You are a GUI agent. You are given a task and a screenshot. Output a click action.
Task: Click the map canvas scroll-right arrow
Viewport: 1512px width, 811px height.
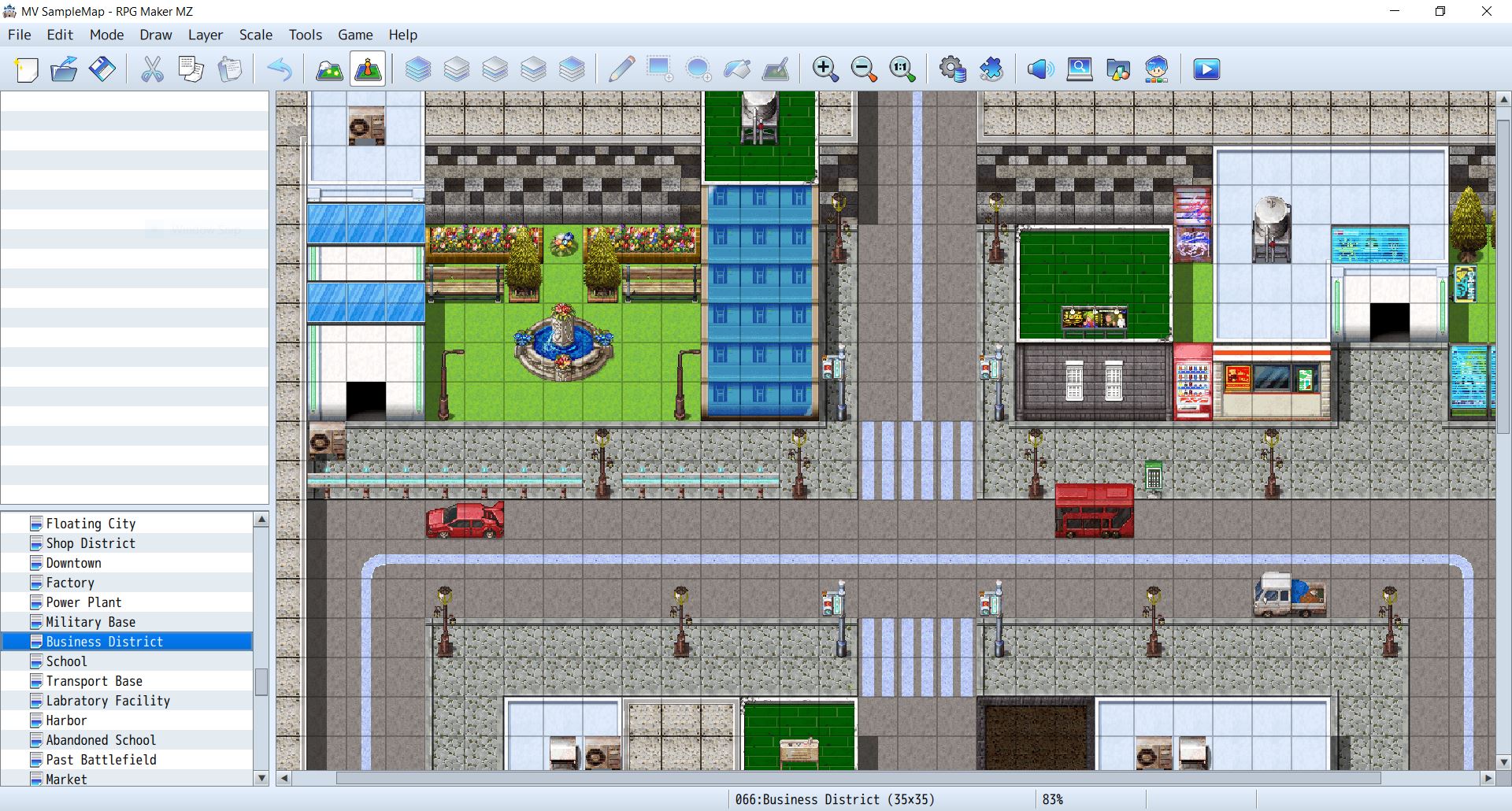[1488, 778]
